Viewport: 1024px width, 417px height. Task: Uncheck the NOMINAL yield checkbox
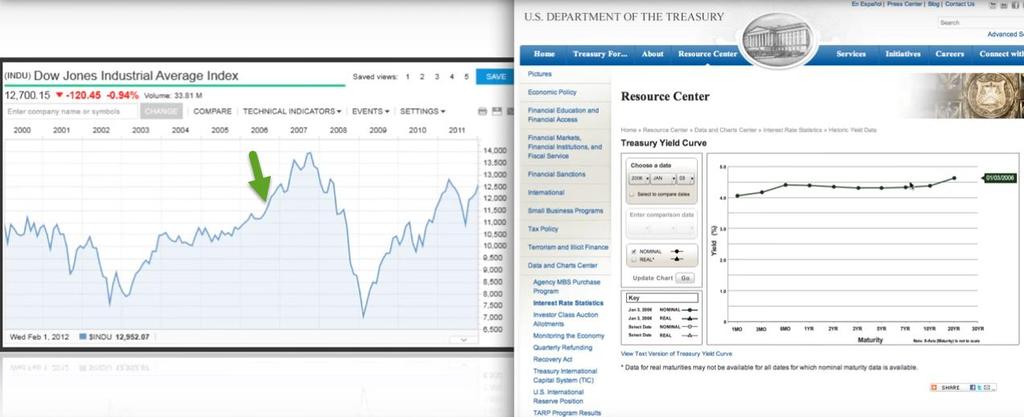point(633,251)
